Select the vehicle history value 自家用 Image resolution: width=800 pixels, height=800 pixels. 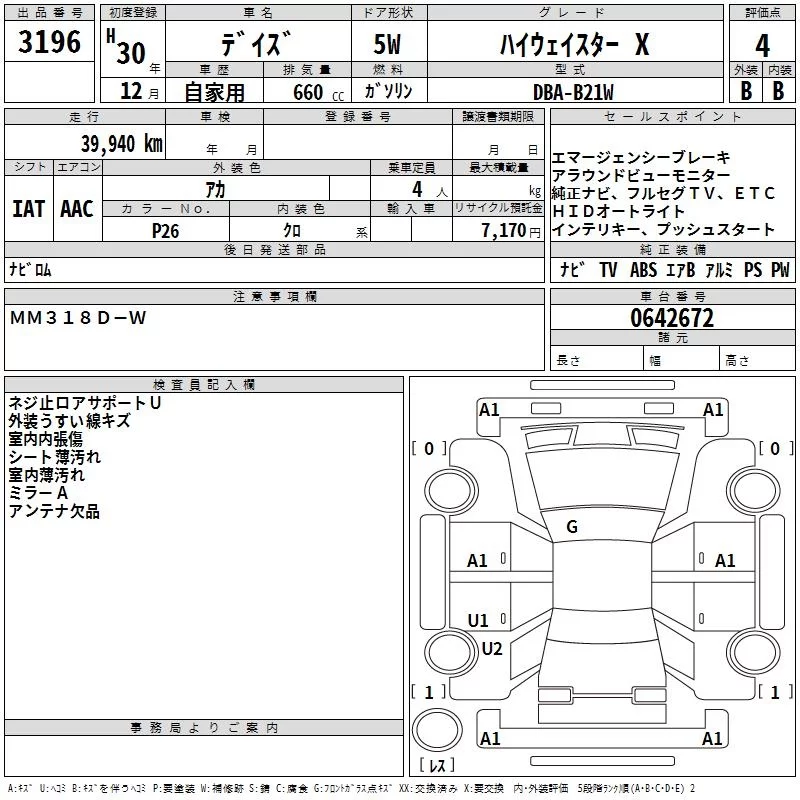tap(214, 92)
